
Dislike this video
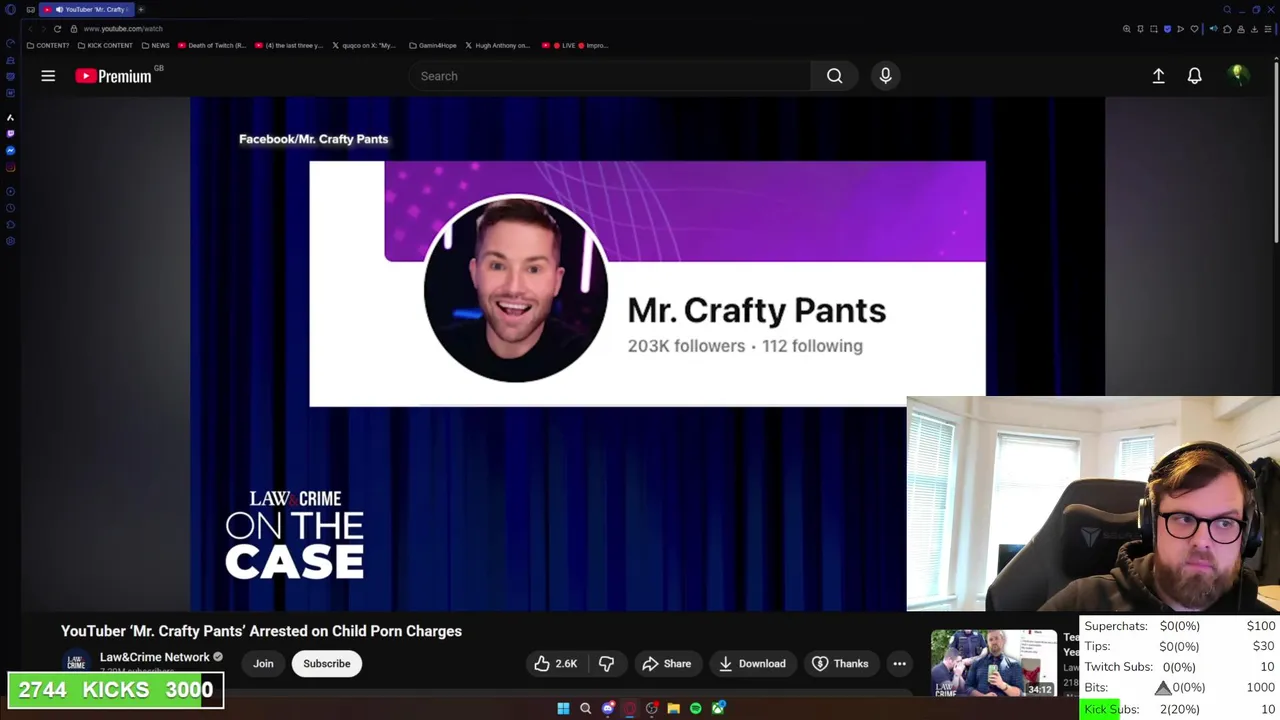[x=606, y=663]
